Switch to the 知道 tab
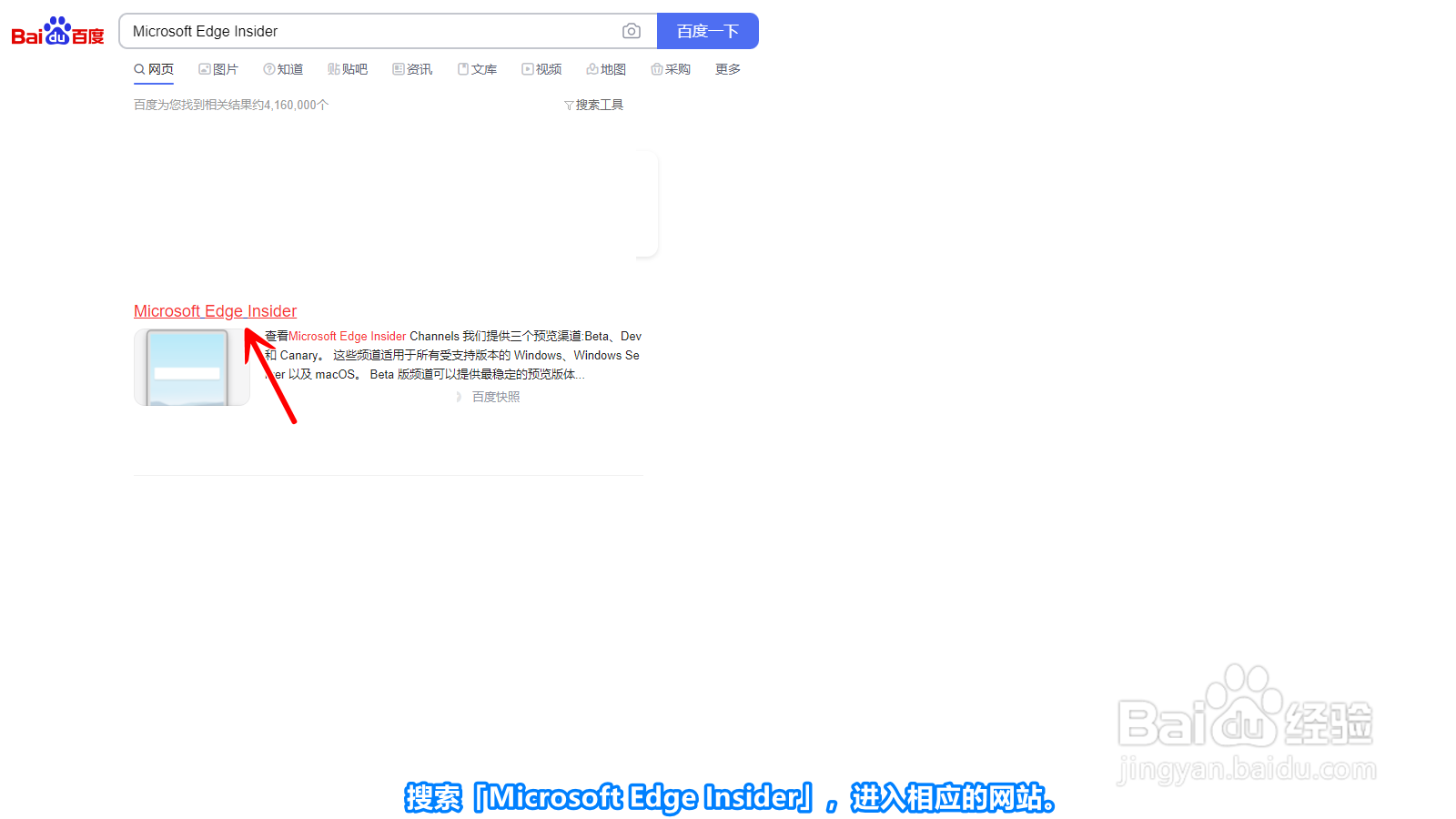 click(283, 69)
